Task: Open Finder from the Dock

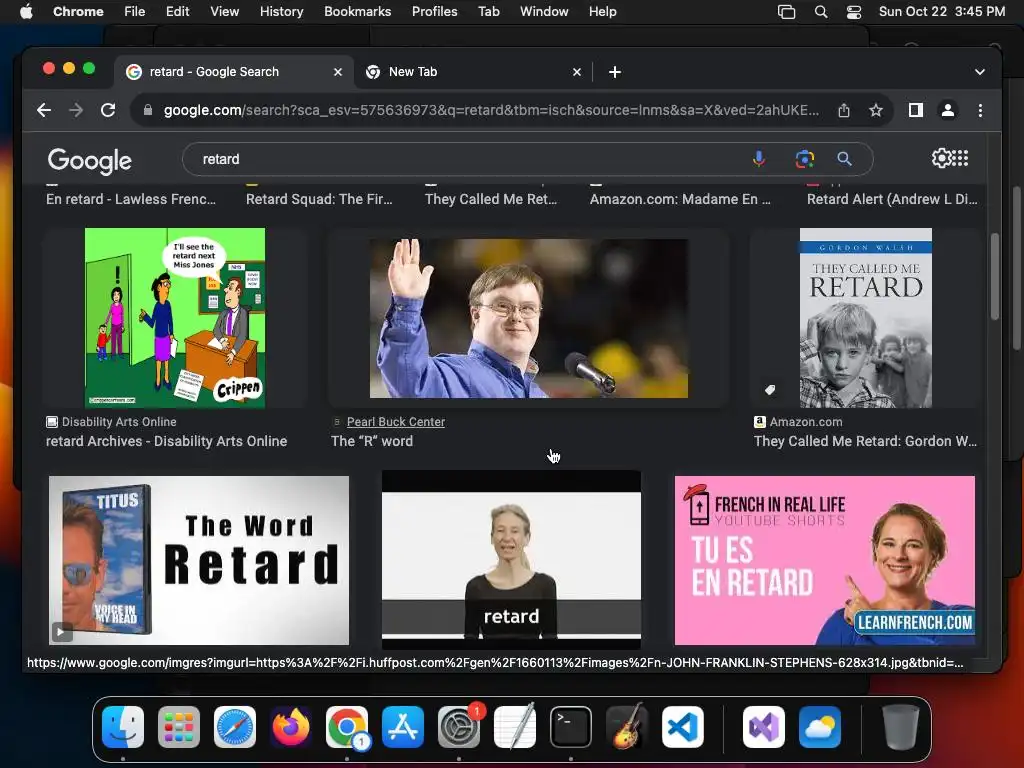Action: [123, 727]
